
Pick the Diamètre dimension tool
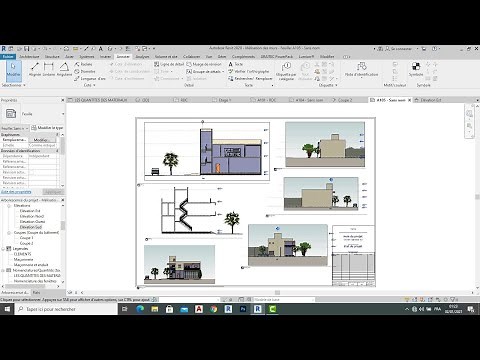tap(85, 71)
